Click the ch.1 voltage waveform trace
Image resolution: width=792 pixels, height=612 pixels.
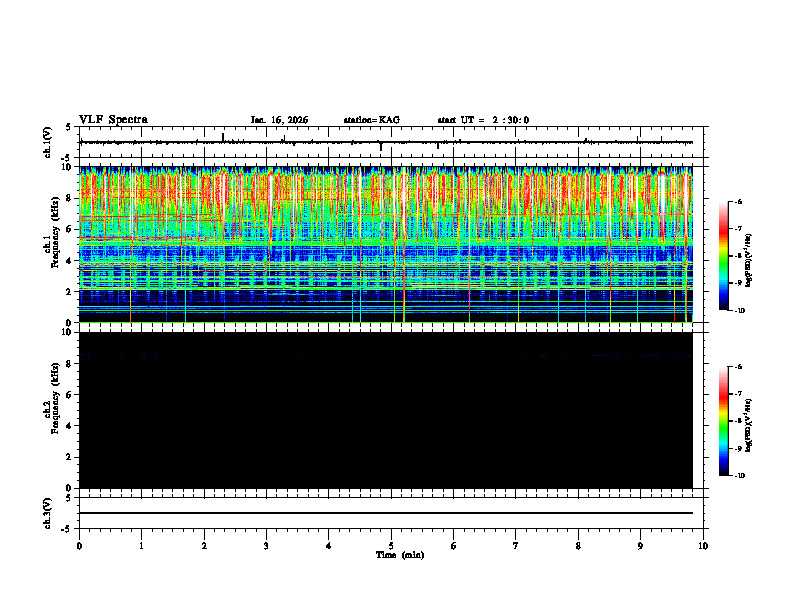coord(385,142)
